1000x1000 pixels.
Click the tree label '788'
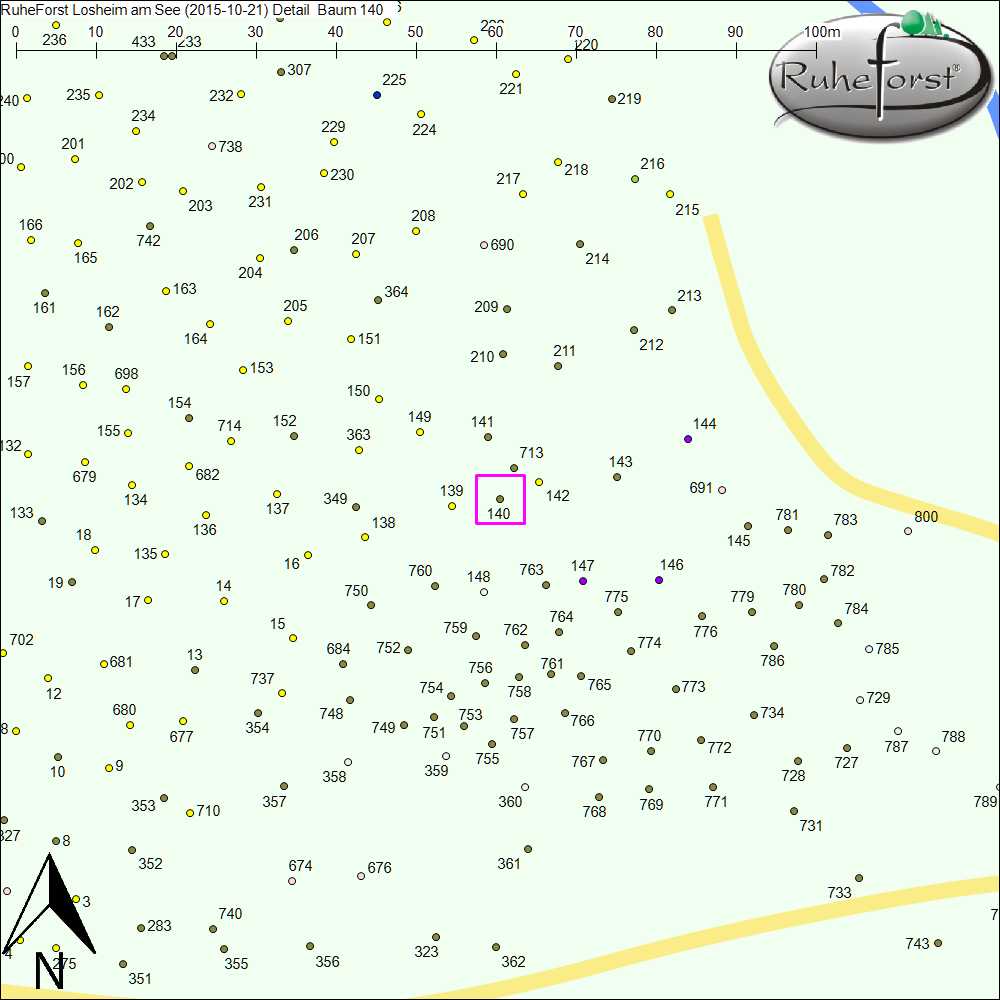pos(953,737)
